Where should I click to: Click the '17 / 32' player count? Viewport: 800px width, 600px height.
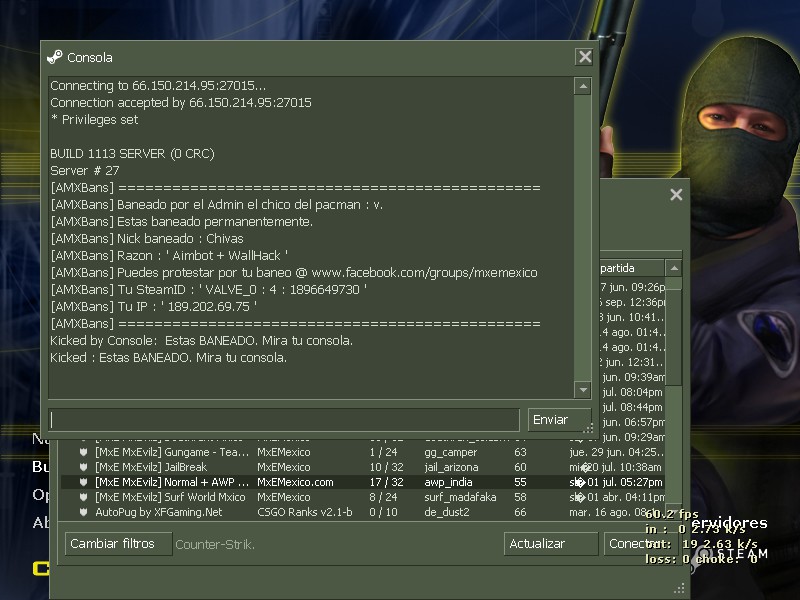[386, 482]
